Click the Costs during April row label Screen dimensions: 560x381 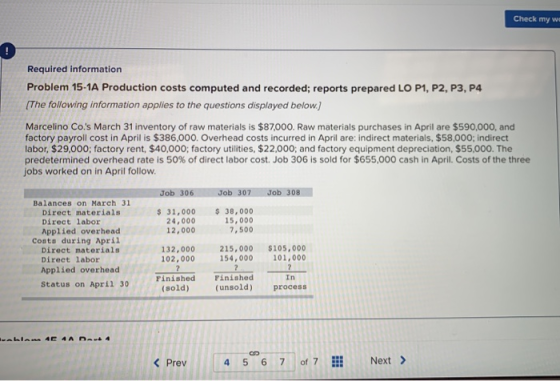76,241
